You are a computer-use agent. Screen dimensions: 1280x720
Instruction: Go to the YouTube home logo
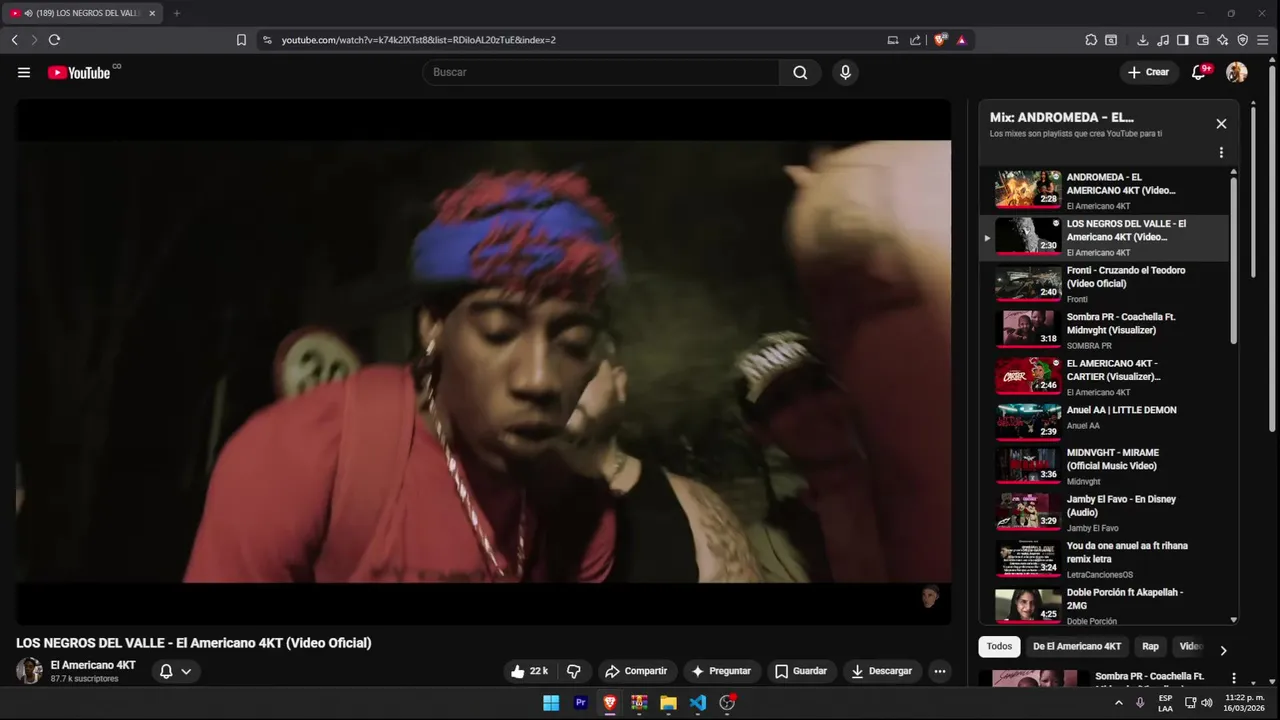(x=79, y=72)
